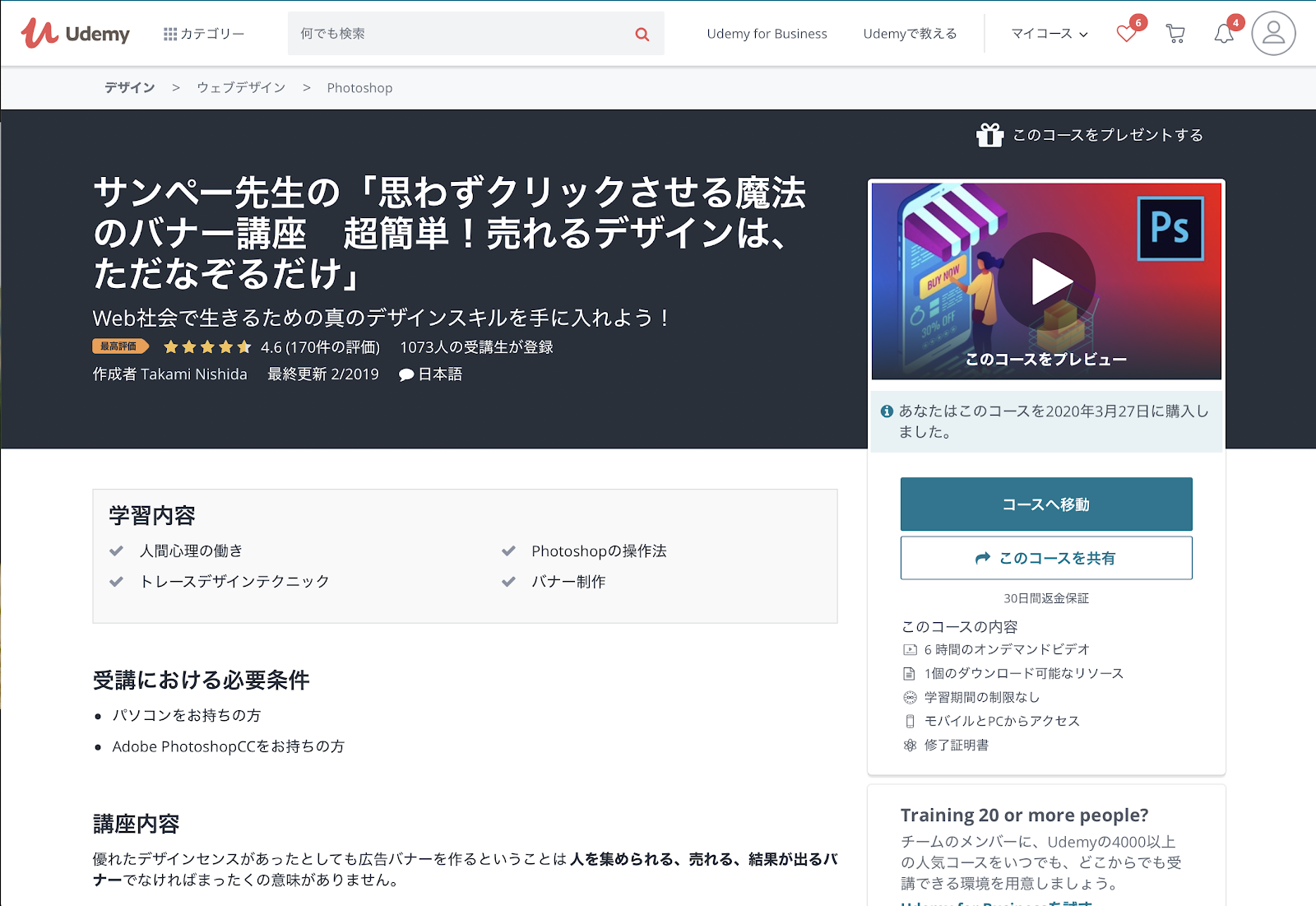Viewport: 1316px width, 906px height.
Task: Click 4.6 (170件の評価) rating text
Action: click(x=320, y=347)
